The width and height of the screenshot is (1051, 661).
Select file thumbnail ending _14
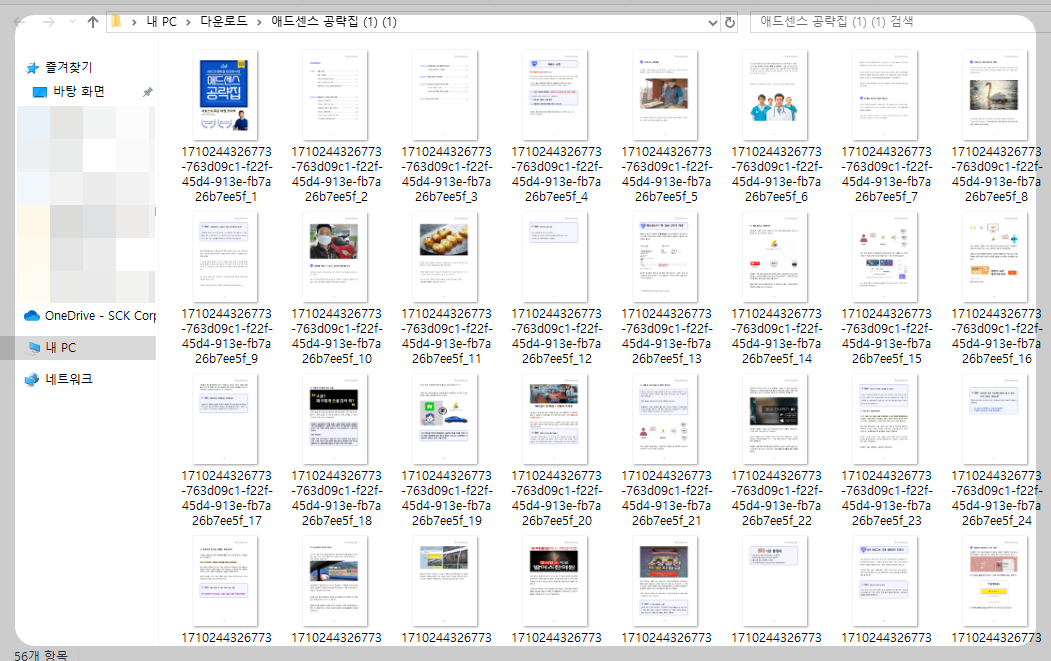775,257
